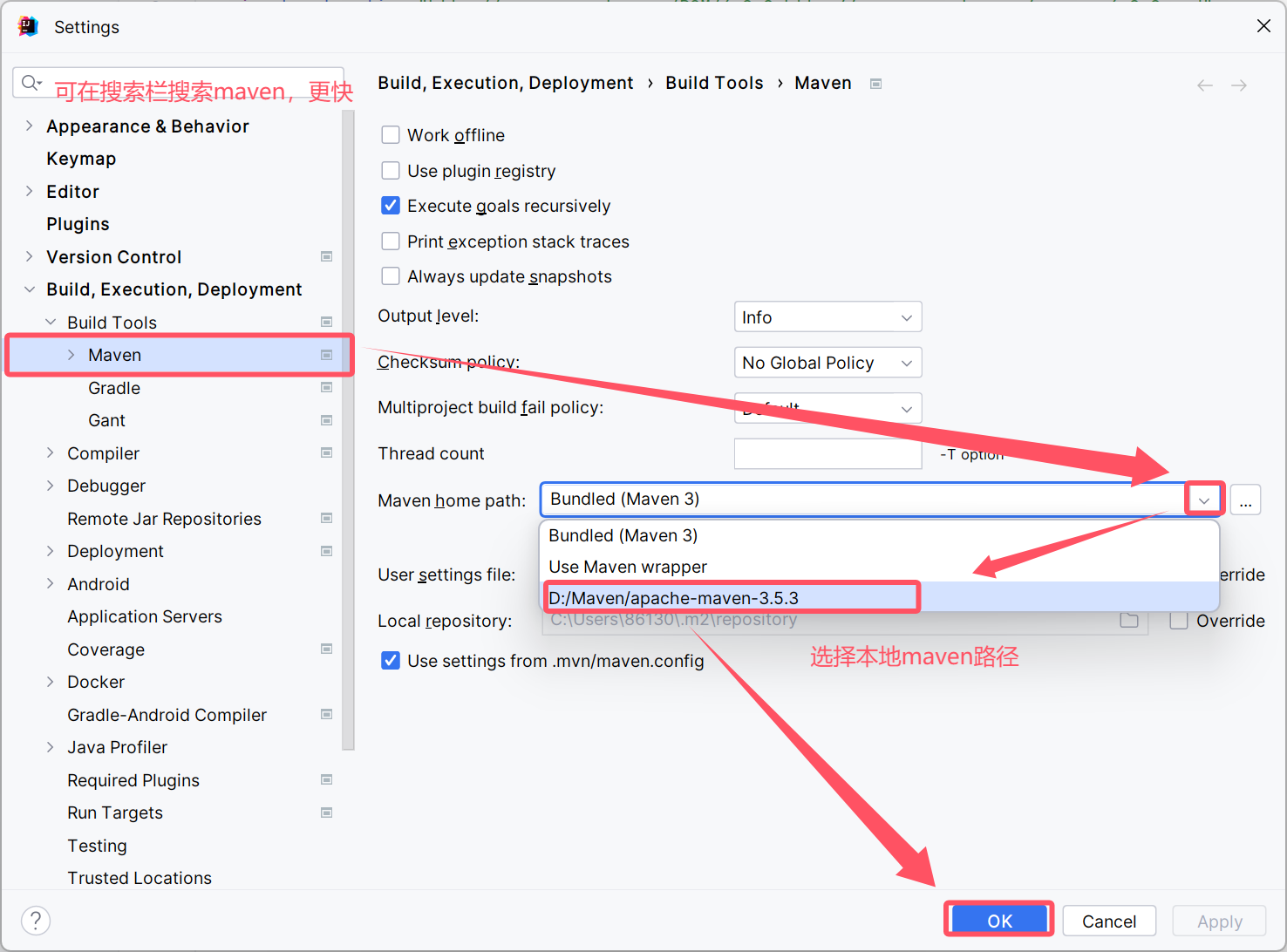Screen dimensions: 1287x952
Task: Click the IntelliJ IDEA logo in title bar
Action: click(28, 26)
